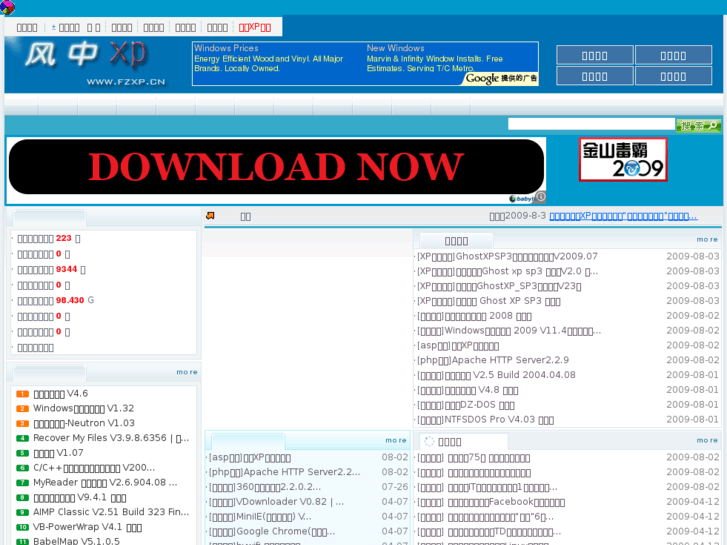Click the green rank badge number 10
The width and height of the screenshot is (727, 545).
[22, 527]
